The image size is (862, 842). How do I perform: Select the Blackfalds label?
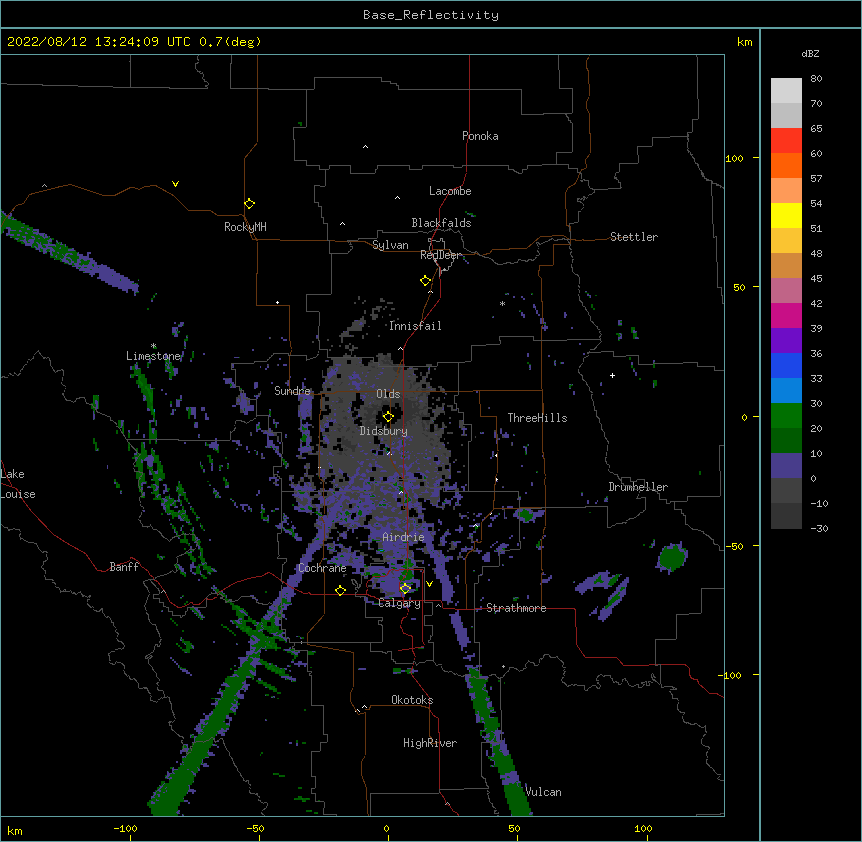[441, 223]
